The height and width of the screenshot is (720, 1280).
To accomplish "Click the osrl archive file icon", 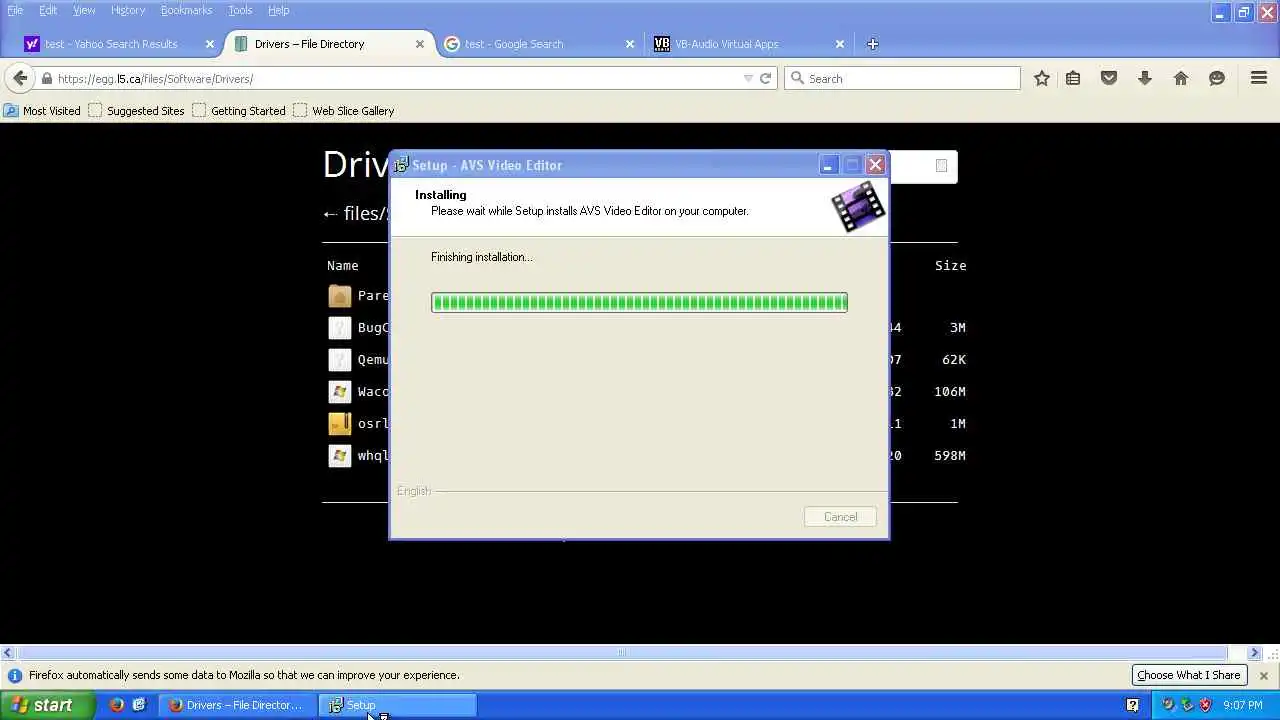I will pyautogui.click(x=340, y=424).
